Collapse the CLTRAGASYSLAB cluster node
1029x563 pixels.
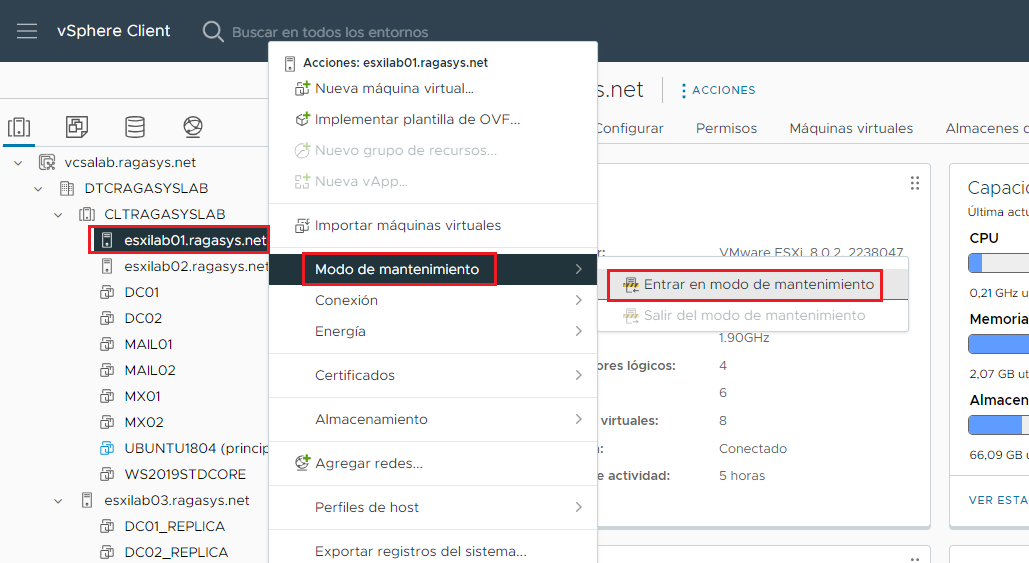click(58, 215)
